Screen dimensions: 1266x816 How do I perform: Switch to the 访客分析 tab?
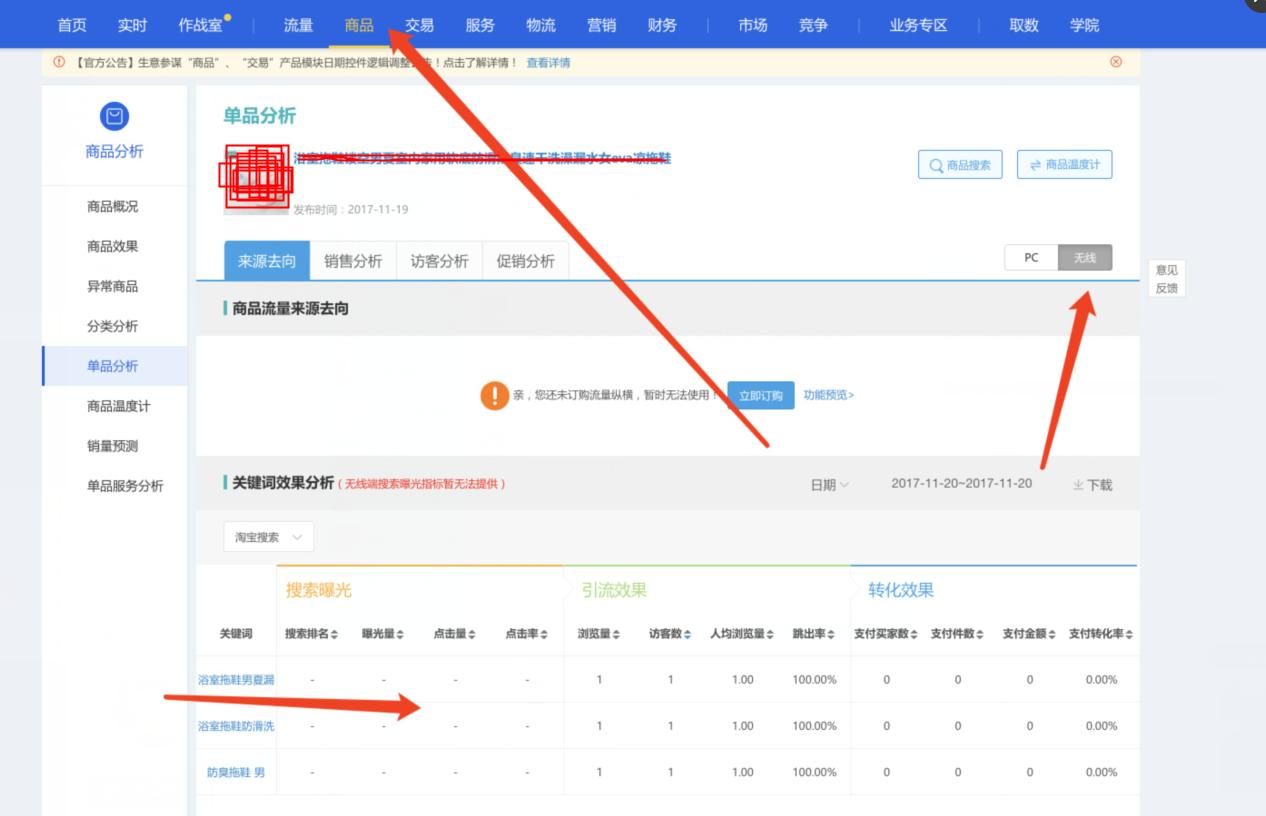[x=439, y=260]
